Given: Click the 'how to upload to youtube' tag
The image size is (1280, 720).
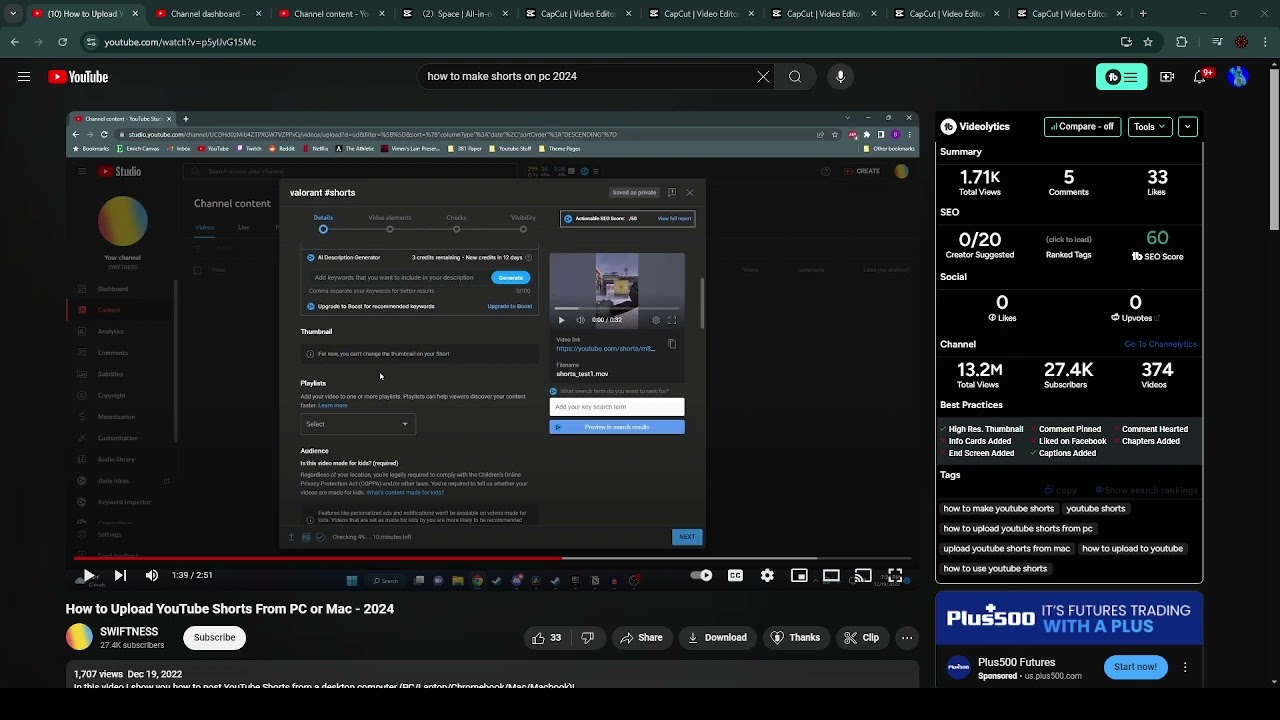Looking at the screenshot, I should 1132,549.
